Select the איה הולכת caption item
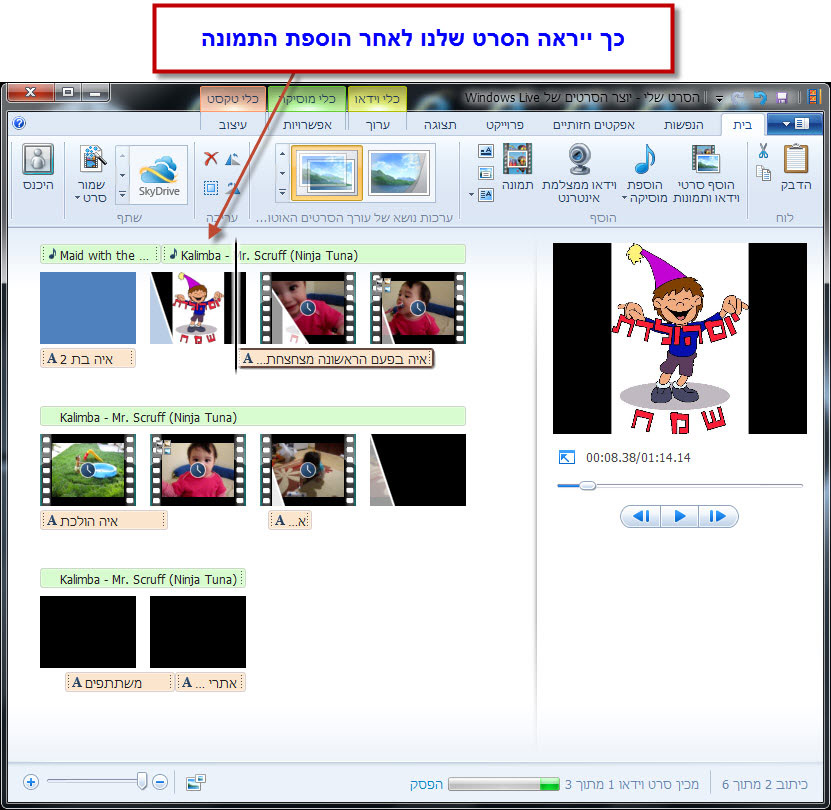The image size is (831, 810). click(104, 521)
